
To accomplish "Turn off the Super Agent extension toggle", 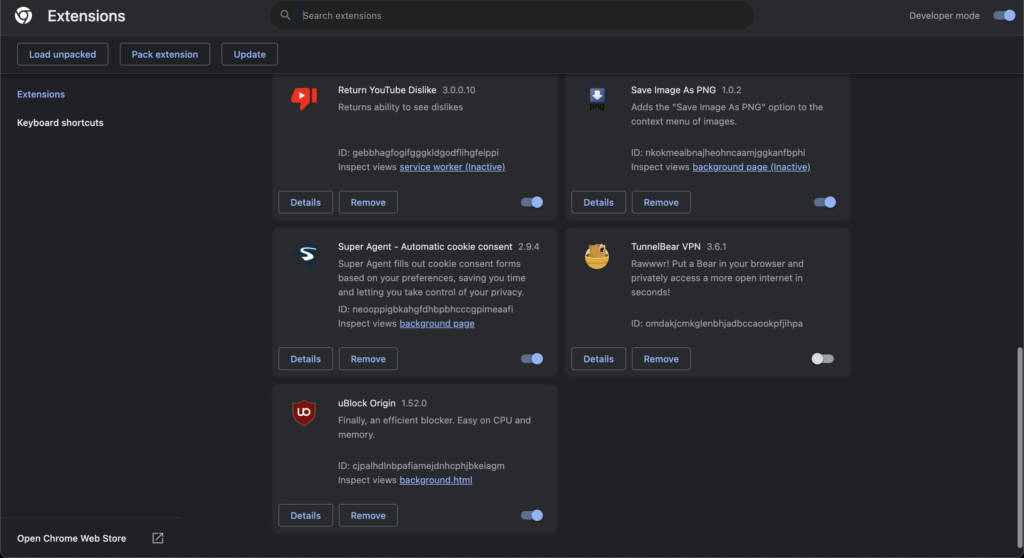I will pyautogui.click(x=532, y=359).
